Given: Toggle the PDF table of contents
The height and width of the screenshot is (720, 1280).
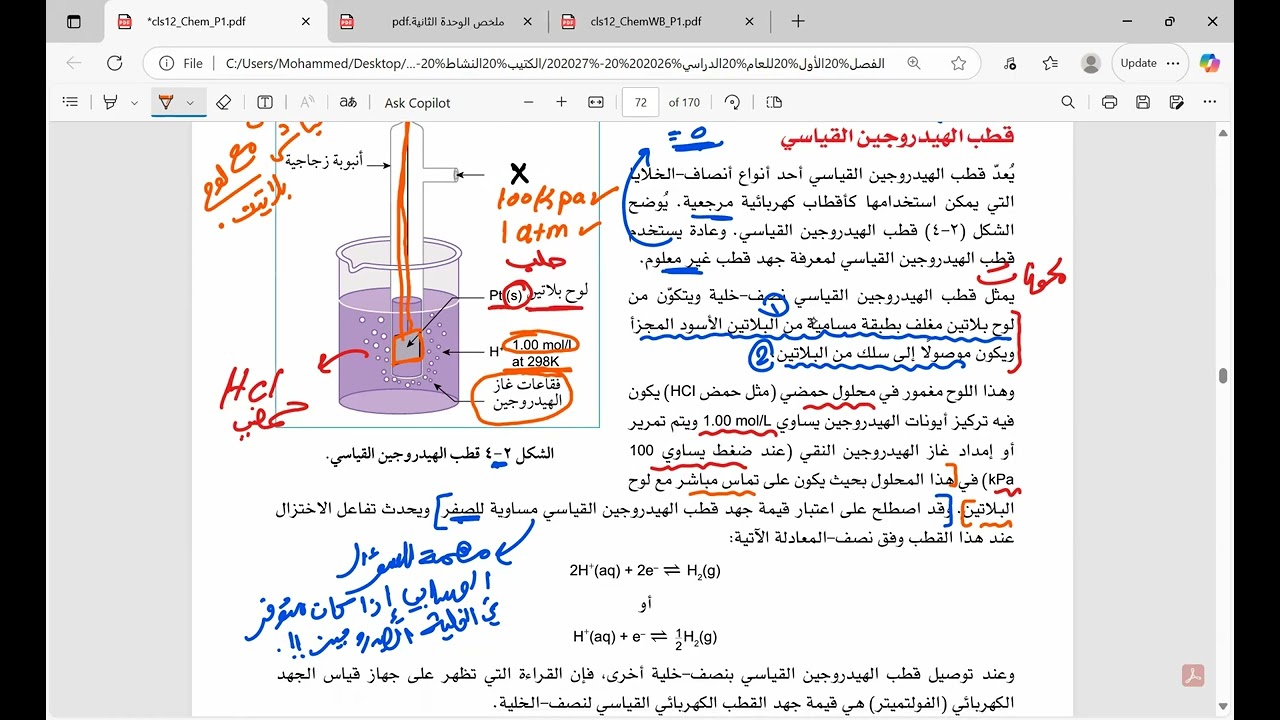Looking at the screenshot, I should (x=70, y=102).
